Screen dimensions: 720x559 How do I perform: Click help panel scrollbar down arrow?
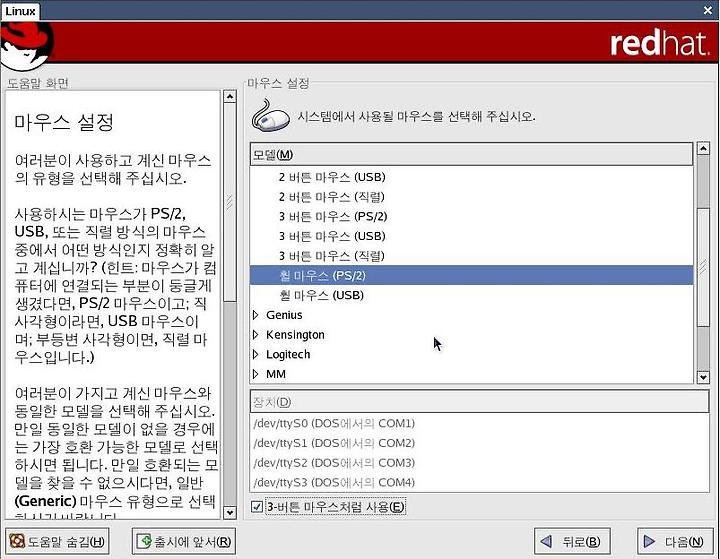click(x=230, y=513)
